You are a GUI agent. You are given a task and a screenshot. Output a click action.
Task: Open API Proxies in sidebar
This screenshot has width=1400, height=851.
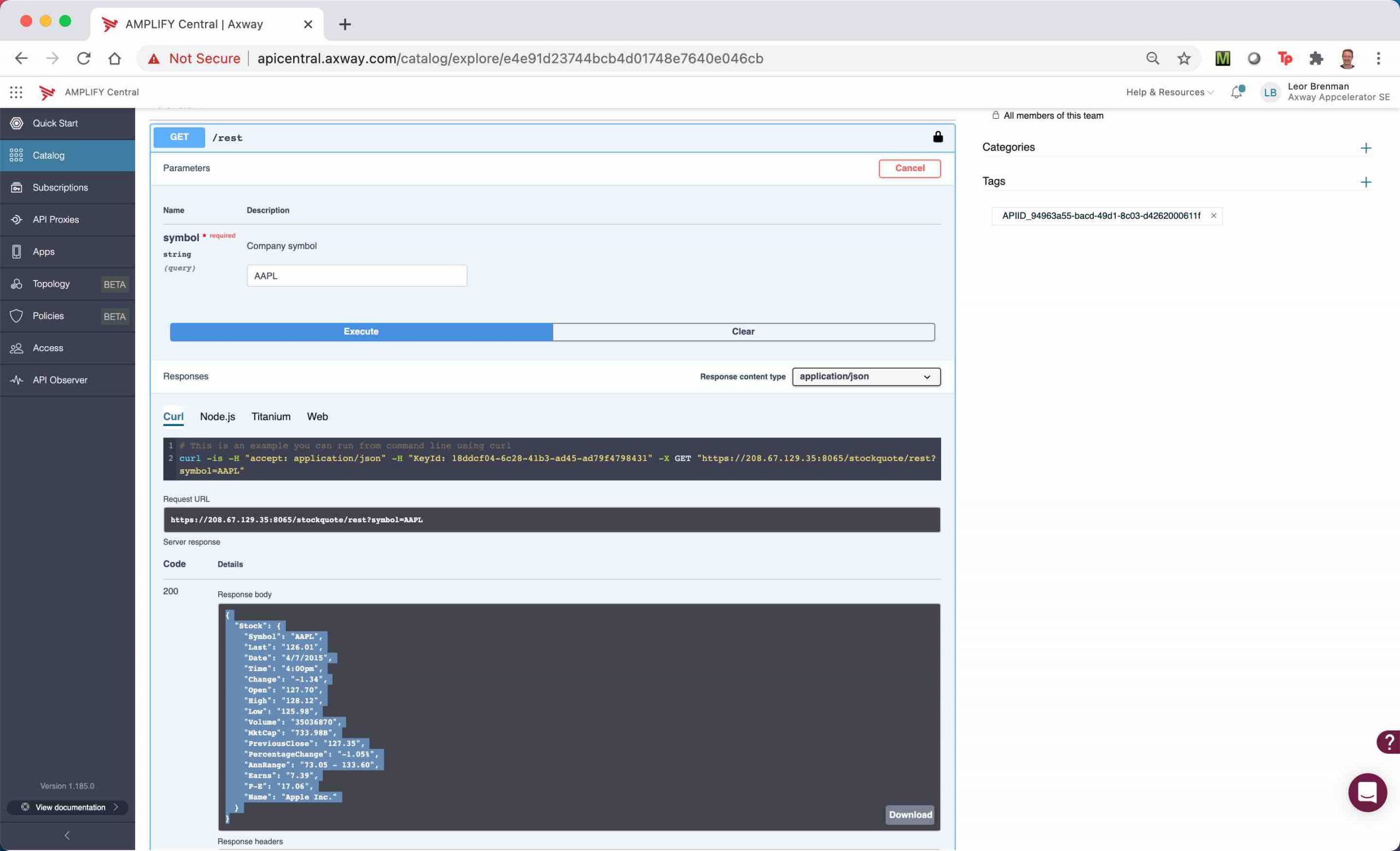[x=68, y=219]
